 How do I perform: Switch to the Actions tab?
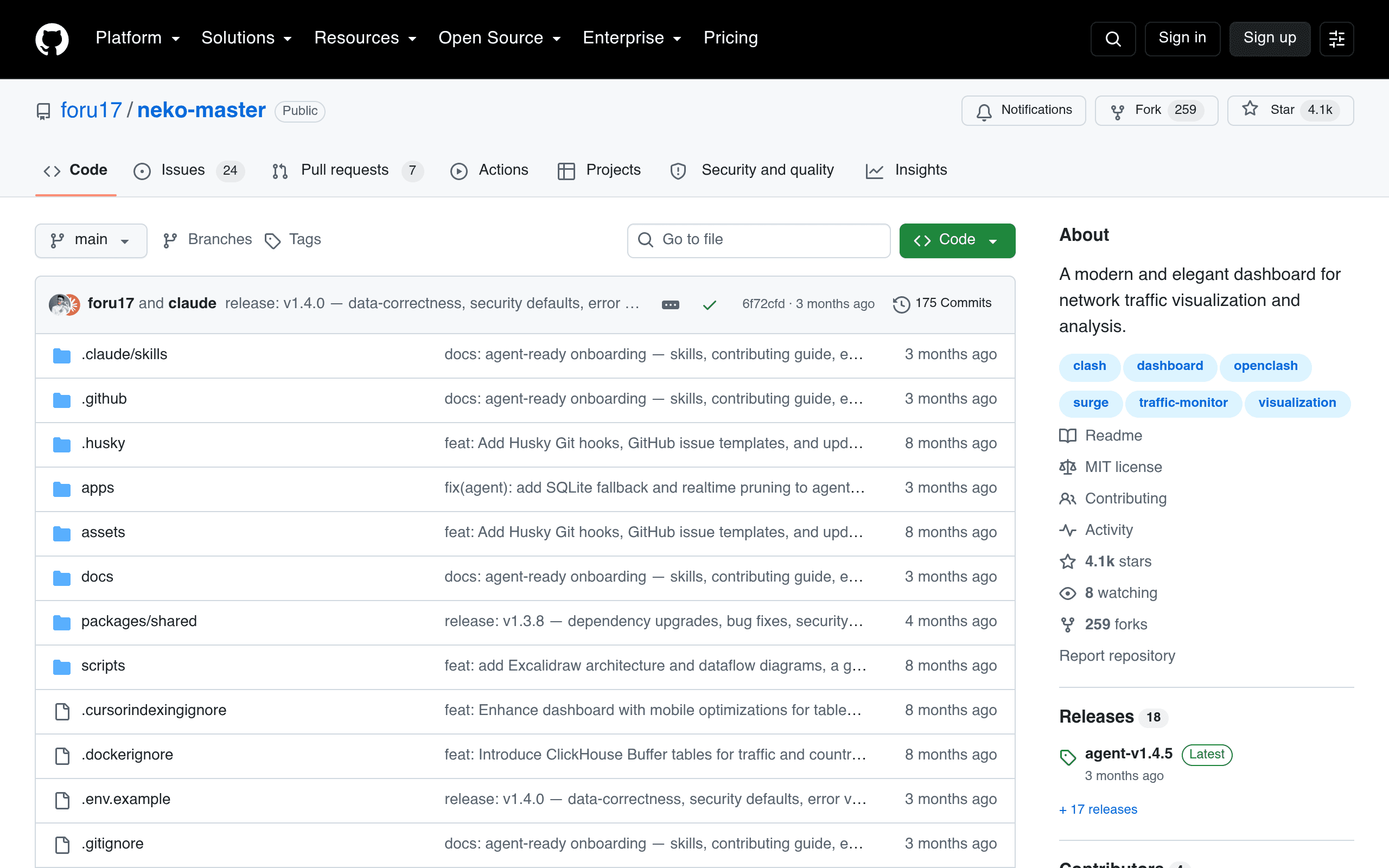point(489,170)
